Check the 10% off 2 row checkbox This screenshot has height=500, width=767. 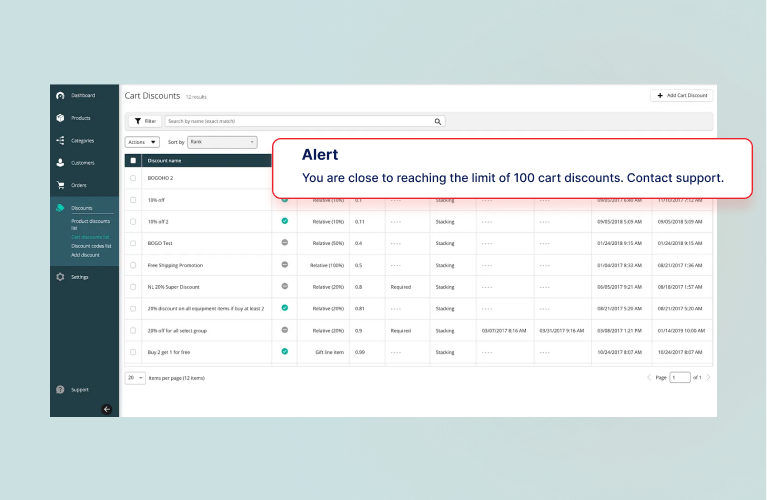(133, 222)
